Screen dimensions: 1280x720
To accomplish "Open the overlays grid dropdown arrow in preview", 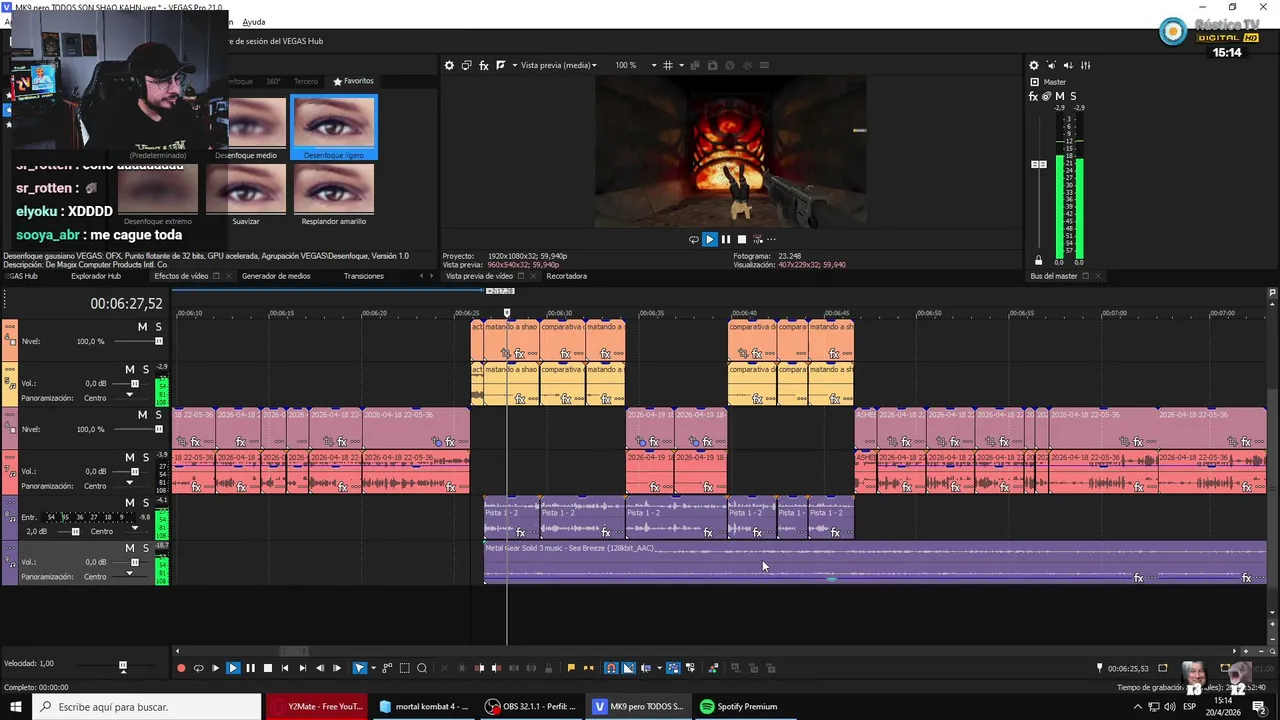I will point(681,65).
